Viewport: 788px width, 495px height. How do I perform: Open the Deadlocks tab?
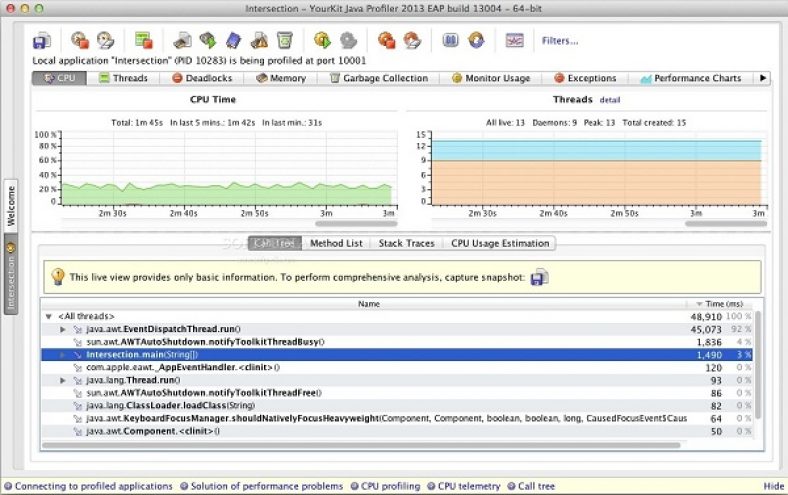(x=202, y=78)
